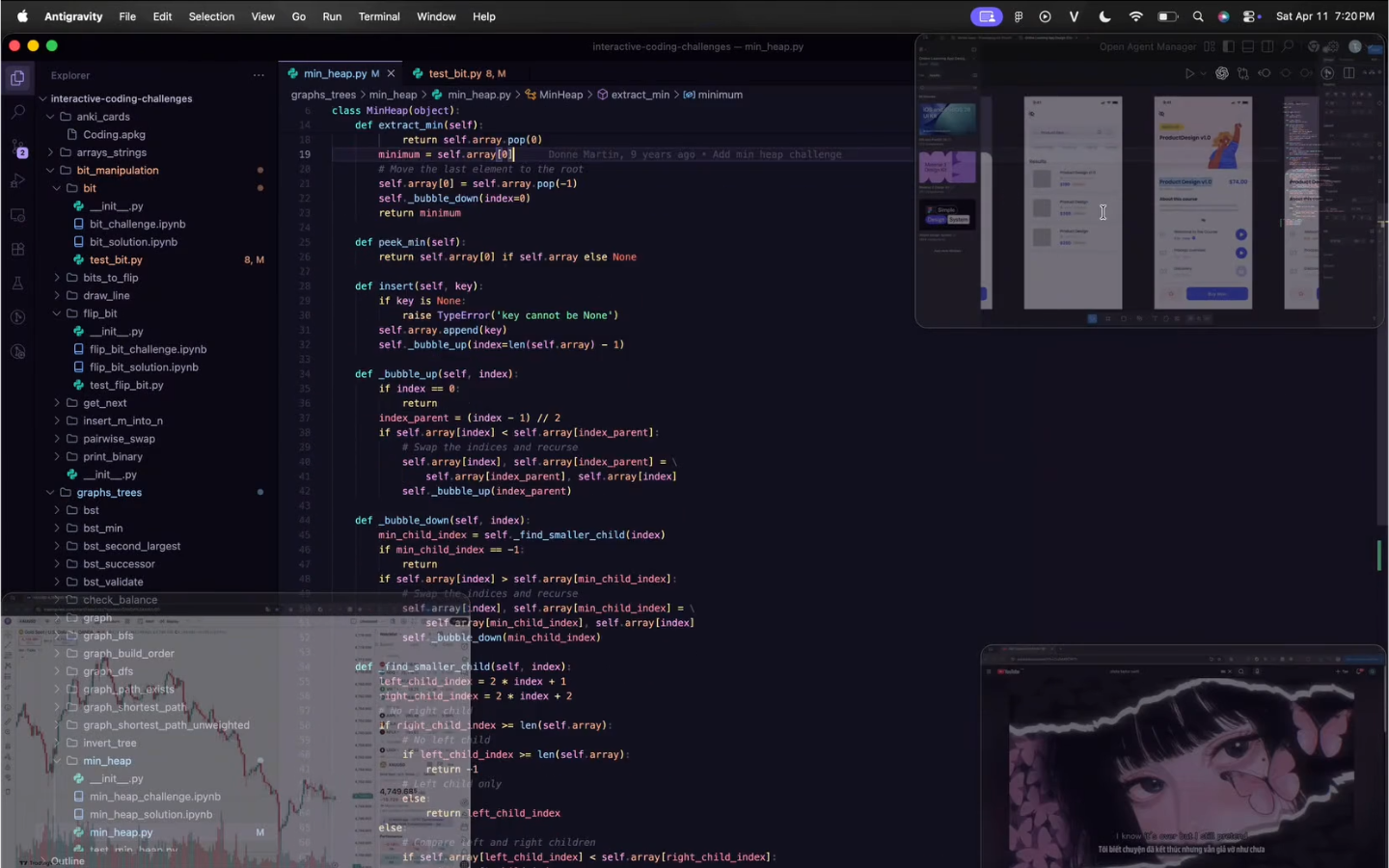Click the split editor right icon
1389x868 pixels.
[1348, 72]
